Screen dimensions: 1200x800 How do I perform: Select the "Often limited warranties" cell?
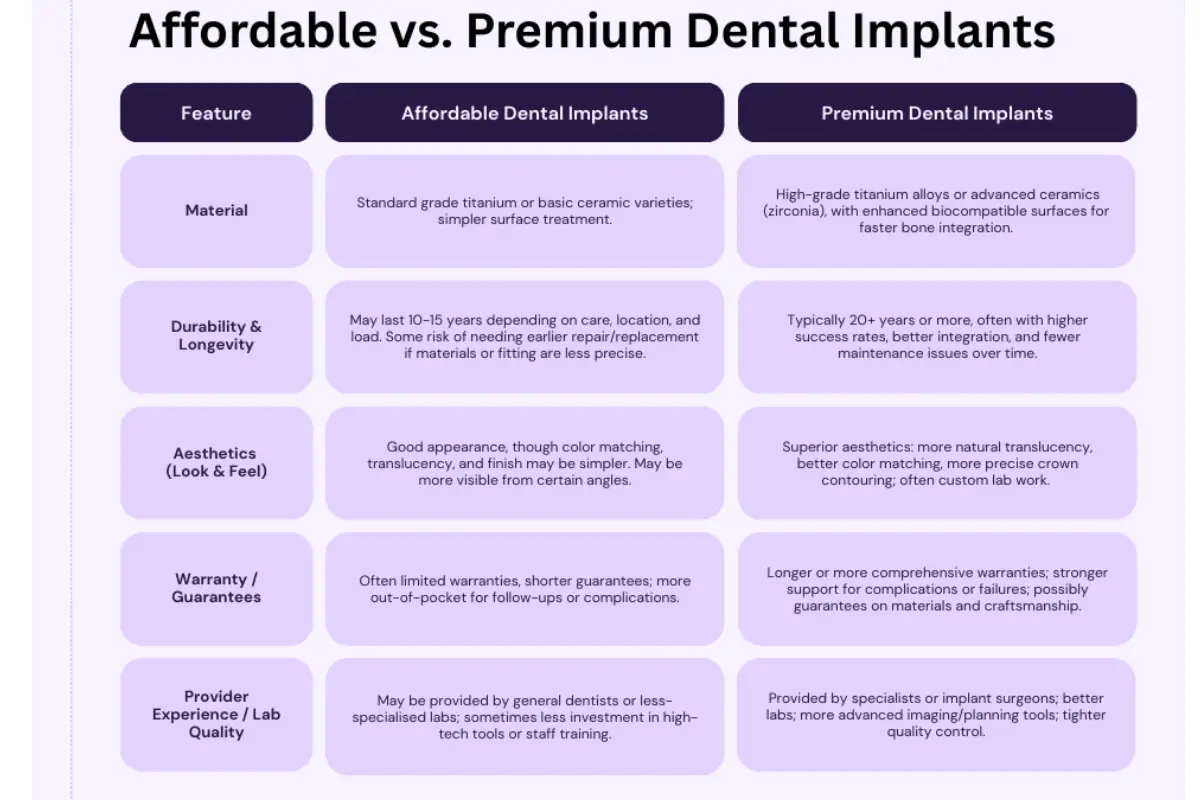(524, 588)
